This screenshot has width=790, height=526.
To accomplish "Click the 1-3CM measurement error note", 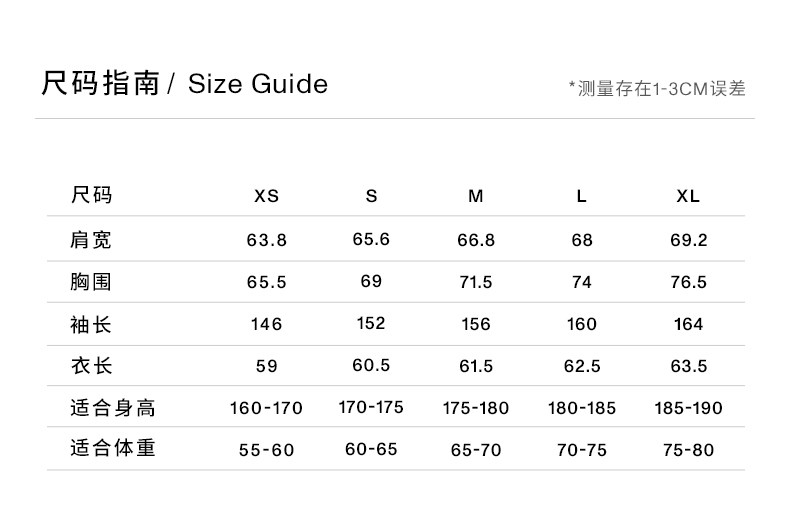I will pyautogui.click(x=656, y=89).
